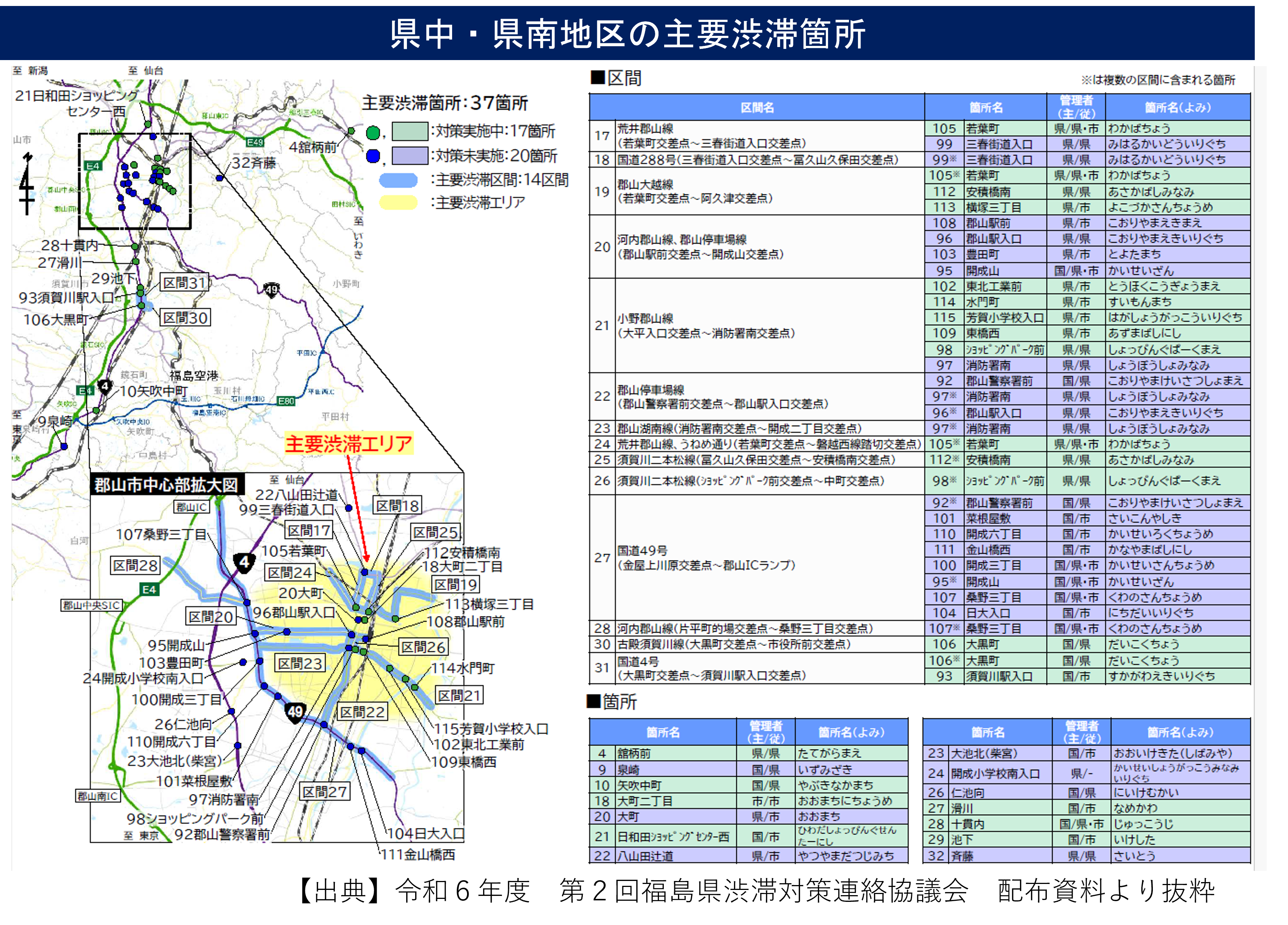This screenshot has width=1288, height=925.
Task: Click the 郡山IC interchange label
Action: 192,507
